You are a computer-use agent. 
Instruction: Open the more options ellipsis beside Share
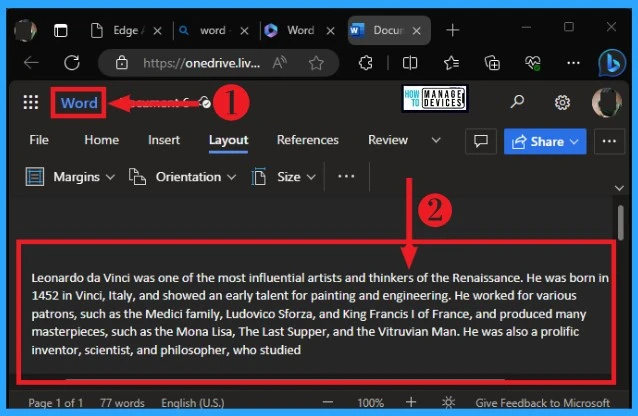[x=609, y=141]
